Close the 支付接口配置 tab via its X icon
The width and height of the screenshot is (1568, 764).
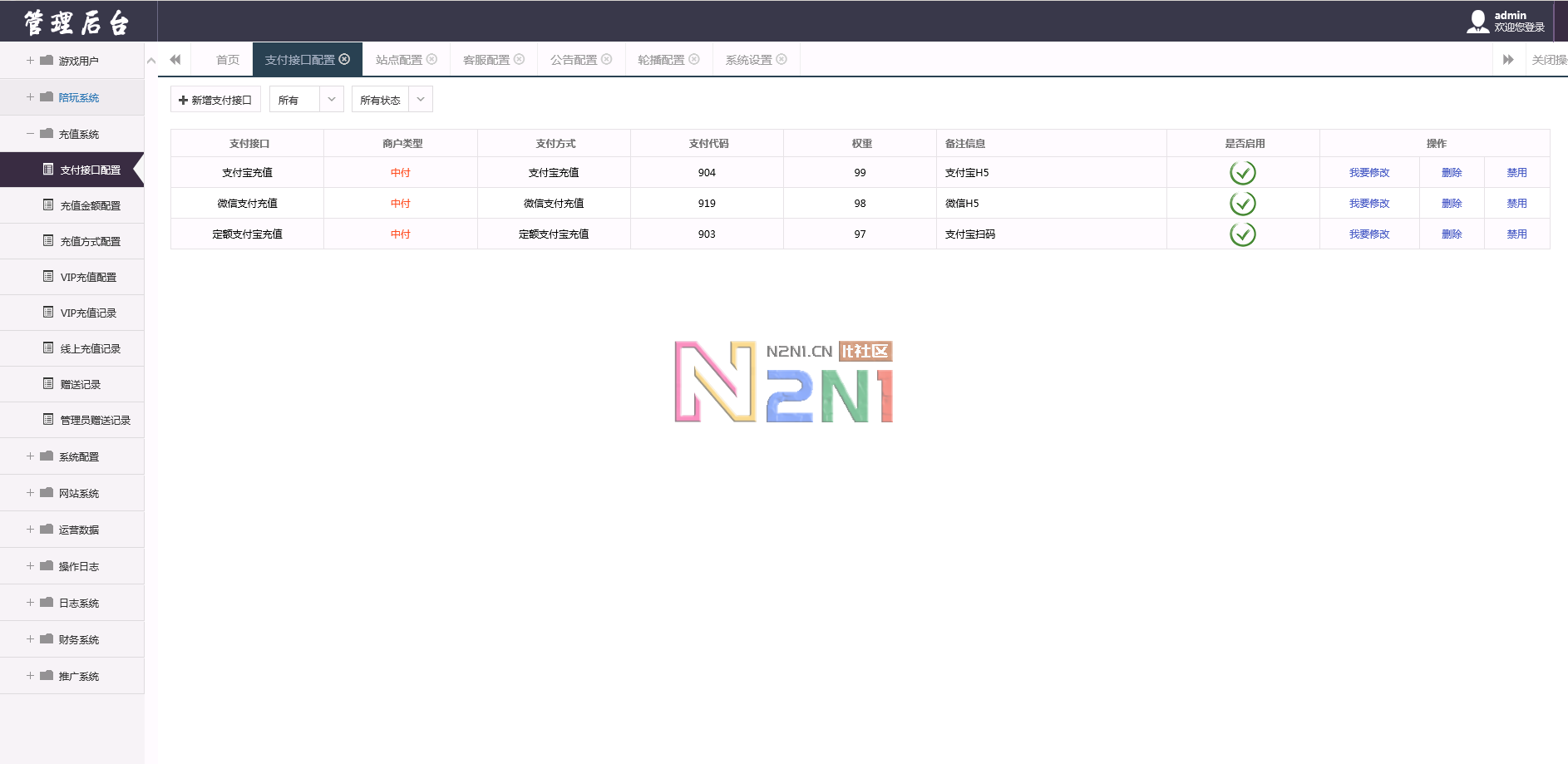click(344, 59)
